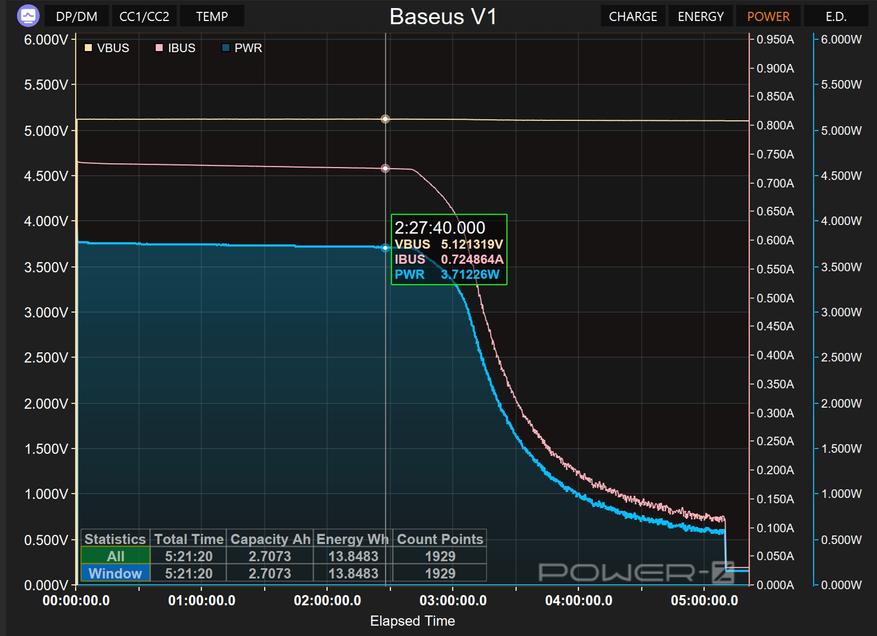This screenshot has height=636, width=877.
Task: Click the Baseus V1 chart title
Action: click(443, 16)
